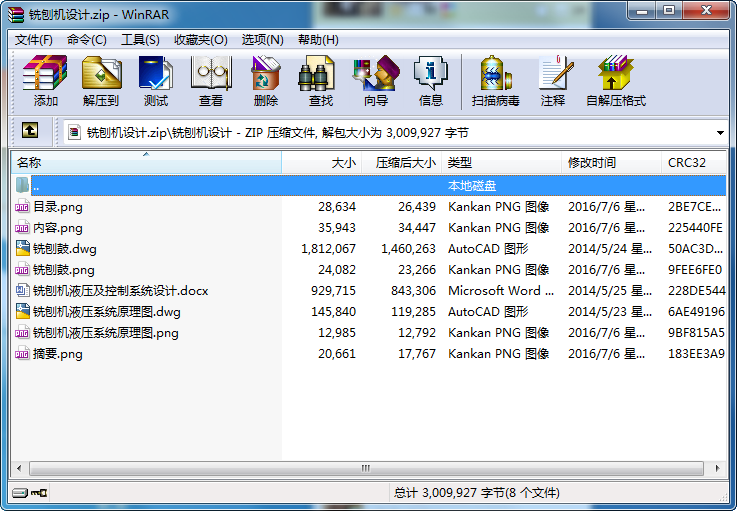Screen dimensions: 737x511
Task: Select 铣刨机液压及控制系统设计.docx file
Action: pyautogui.click(x=120, y=291)
